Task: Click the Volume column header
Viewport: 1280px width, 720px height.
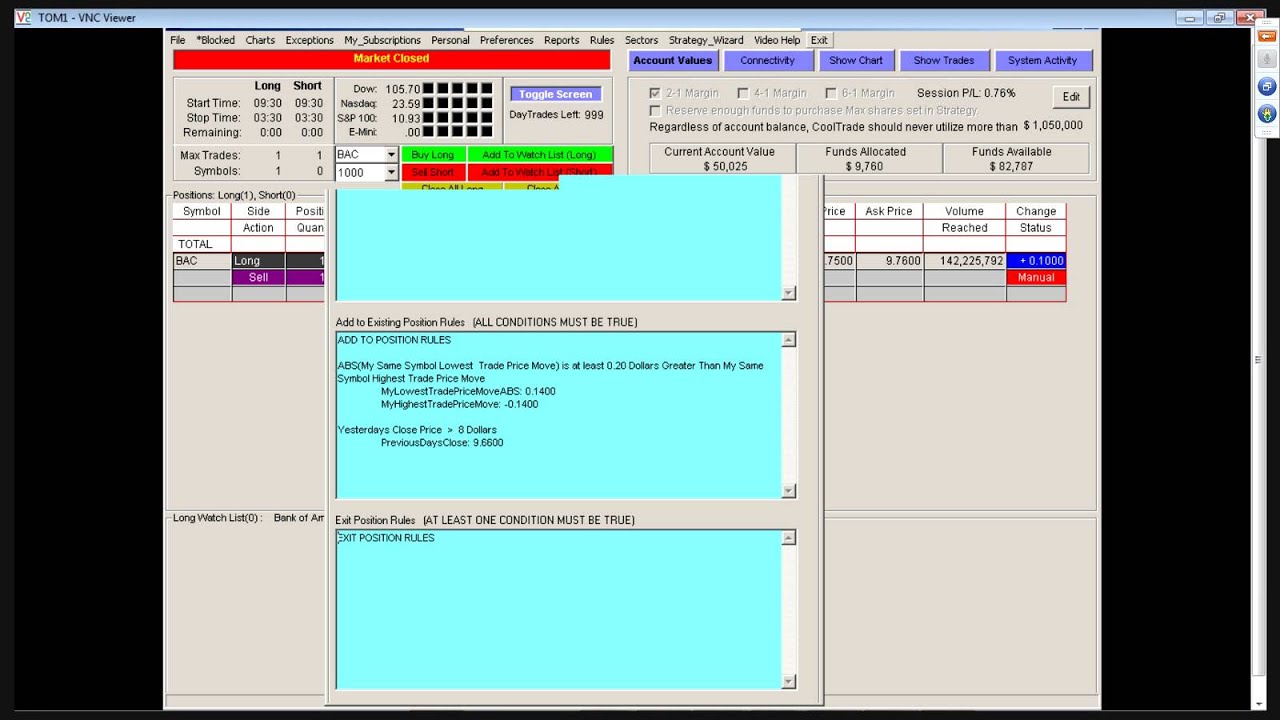Action: tap(964, 211)
